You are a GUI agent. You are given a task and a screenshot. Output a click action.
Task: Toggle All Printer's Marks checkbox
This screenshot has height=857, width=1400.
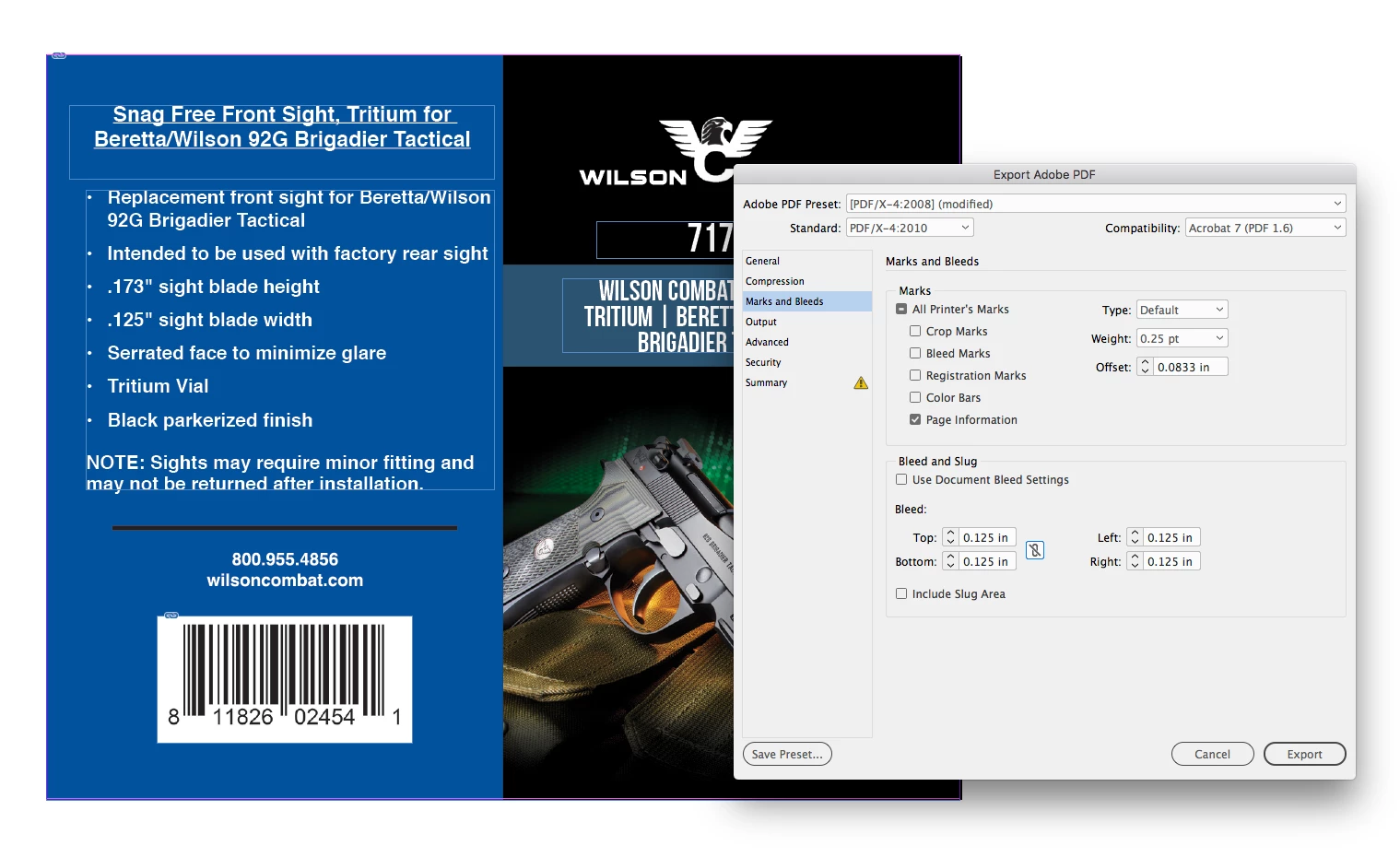pyautogui.click(x=901, y=310)
